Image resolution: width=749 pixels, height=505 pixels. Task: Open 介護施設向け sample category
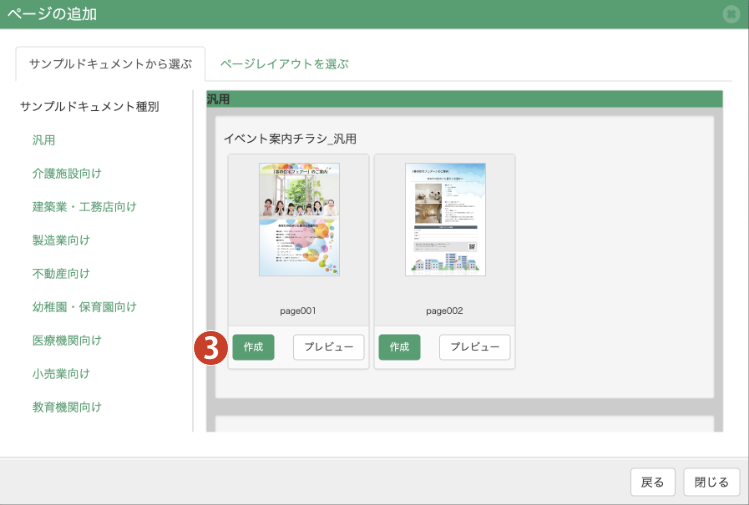[66, 173]
